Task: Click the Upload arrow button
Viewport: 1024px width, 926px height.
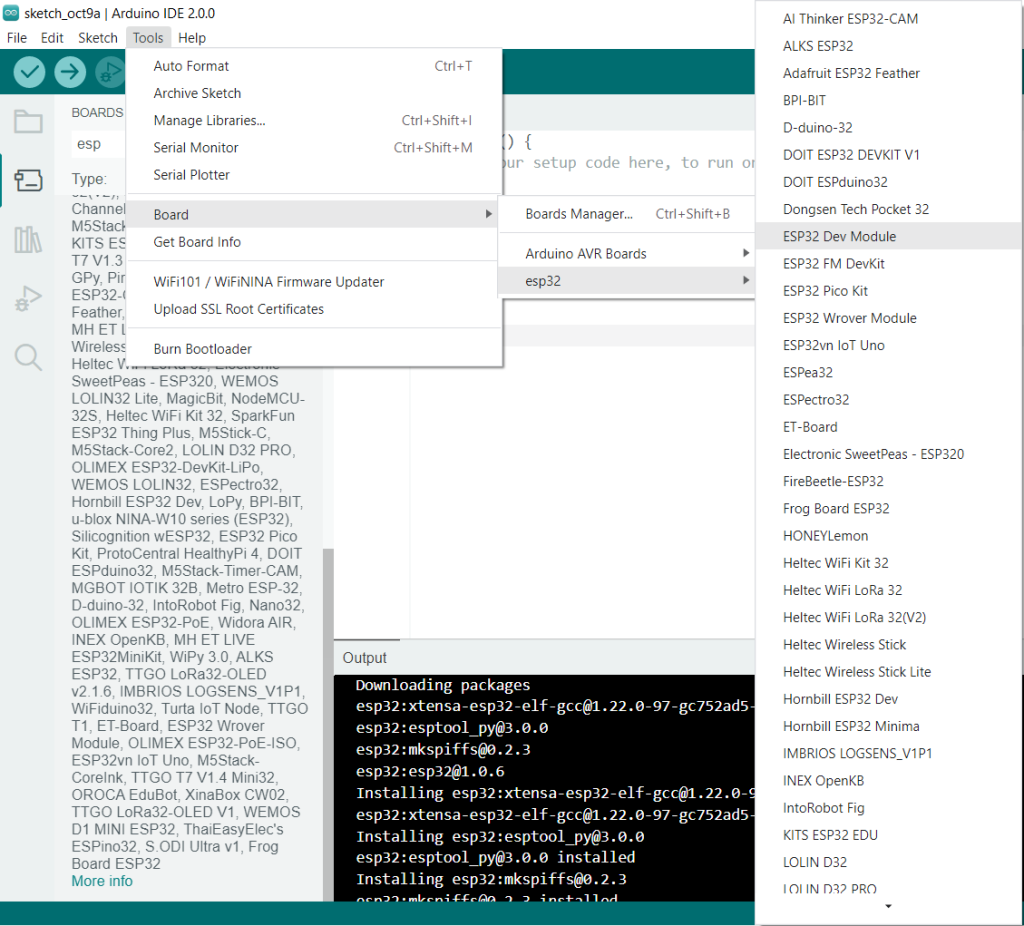Action: point(70,71)
